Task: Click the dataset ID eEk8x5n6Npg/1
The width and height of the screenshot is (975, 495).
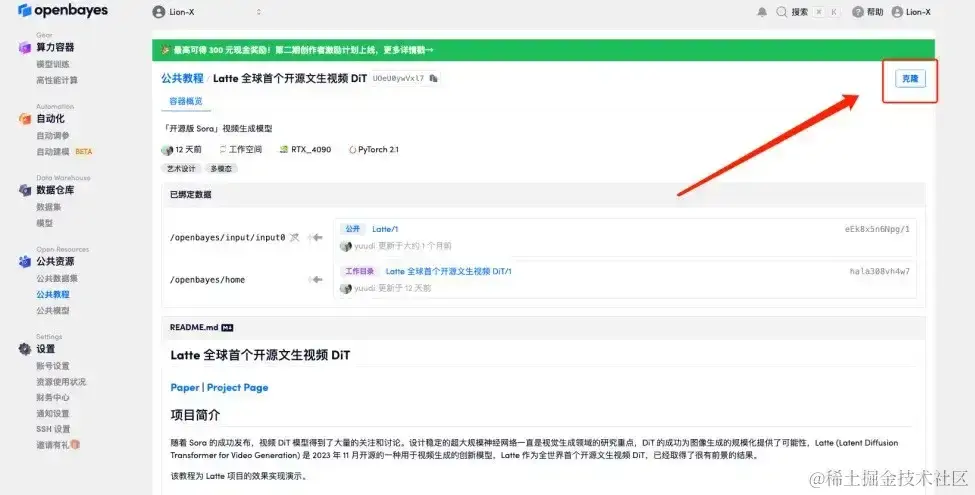Action: [x=877, y=229]
